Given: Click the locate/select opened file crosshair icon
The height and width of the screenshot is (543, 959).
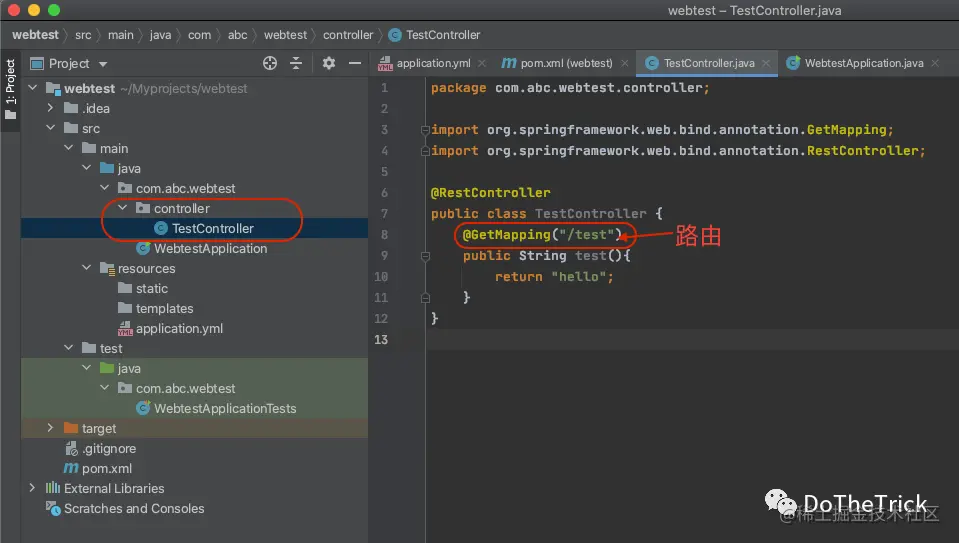Looking at the screenshot, I should click(x=270, y=63).
